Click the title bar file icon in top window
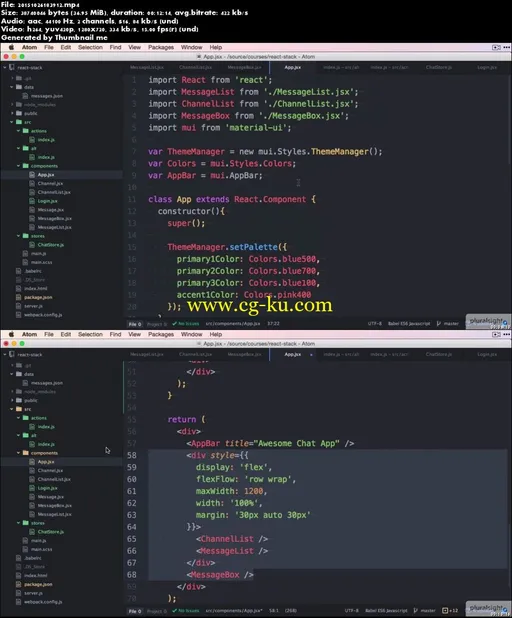The image size is (512, 618). pyautogui.click(x=199, y=57)
